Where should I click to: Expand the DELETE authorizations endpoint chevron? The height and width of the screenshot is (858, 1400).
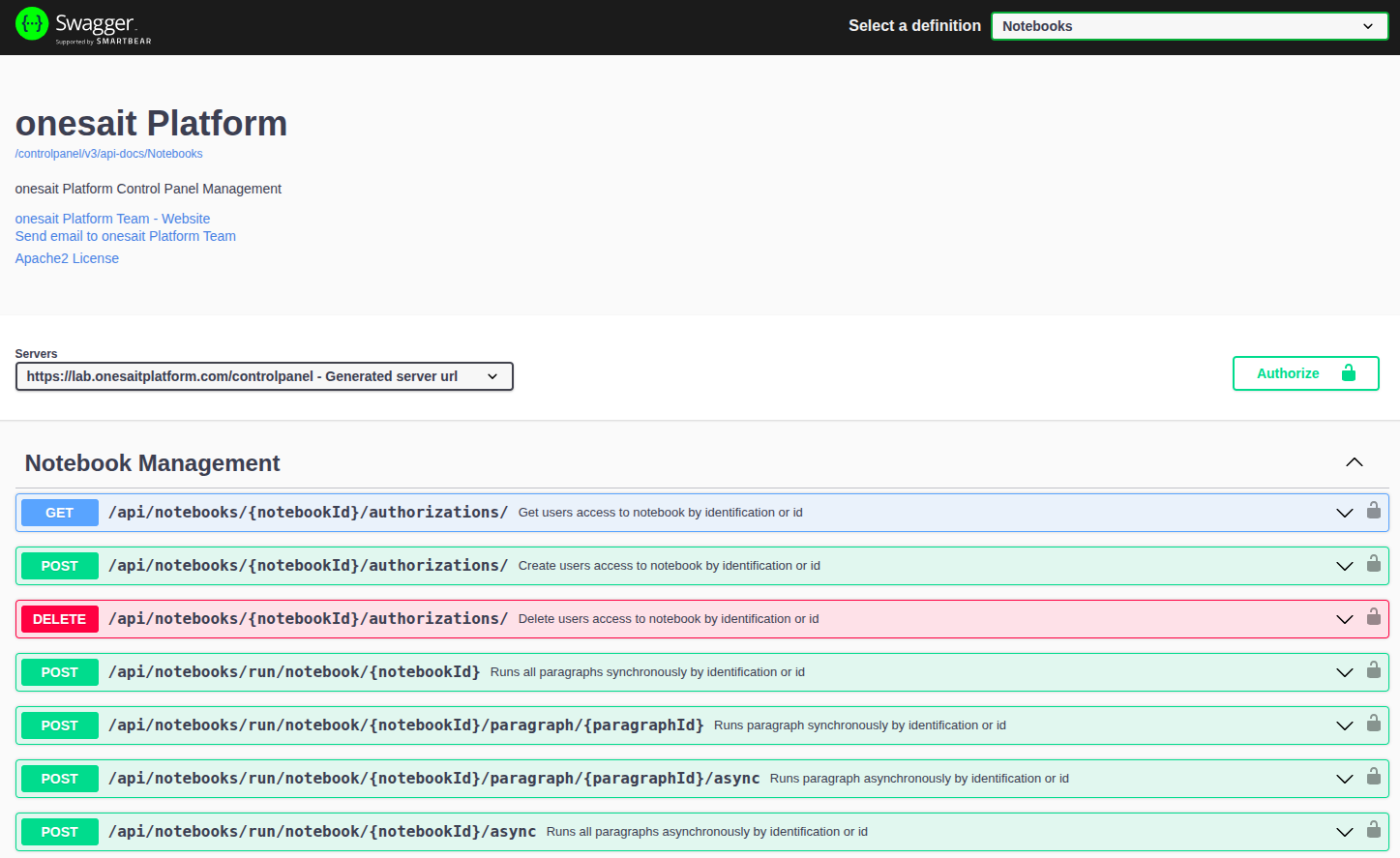tap(1344, 619)
